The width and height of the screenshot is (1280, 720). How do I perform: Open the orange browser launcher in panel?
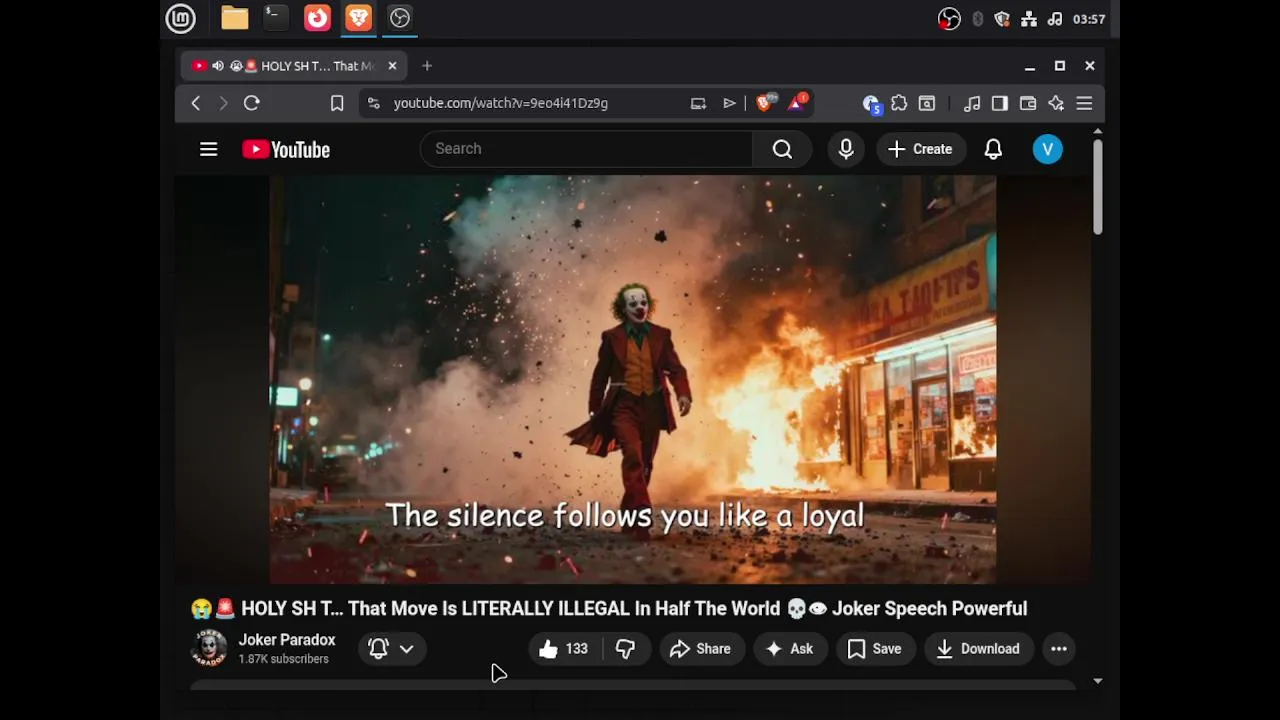coord(317,18)
